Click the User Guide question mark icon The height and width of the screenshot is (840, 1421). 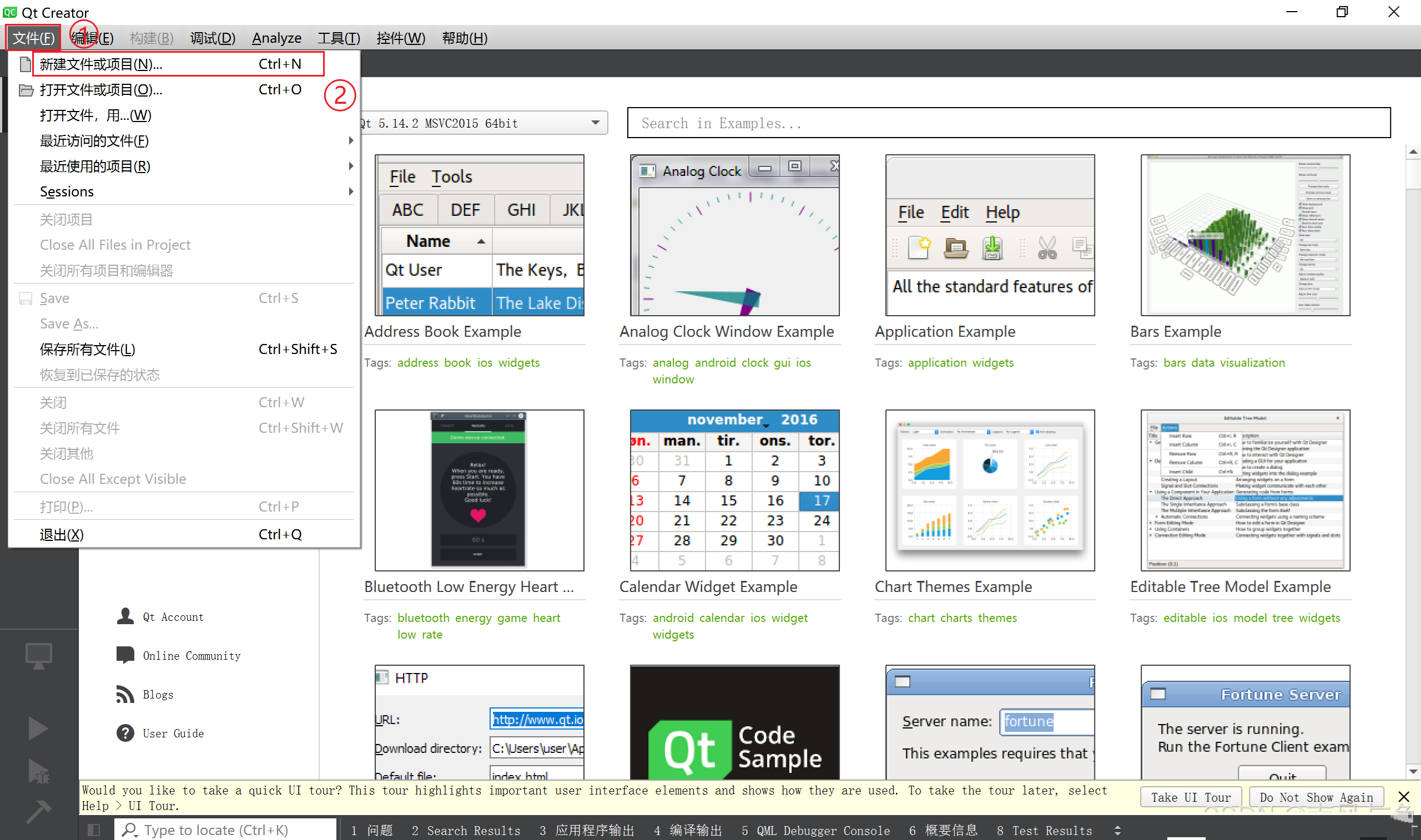tap(125, 733)
